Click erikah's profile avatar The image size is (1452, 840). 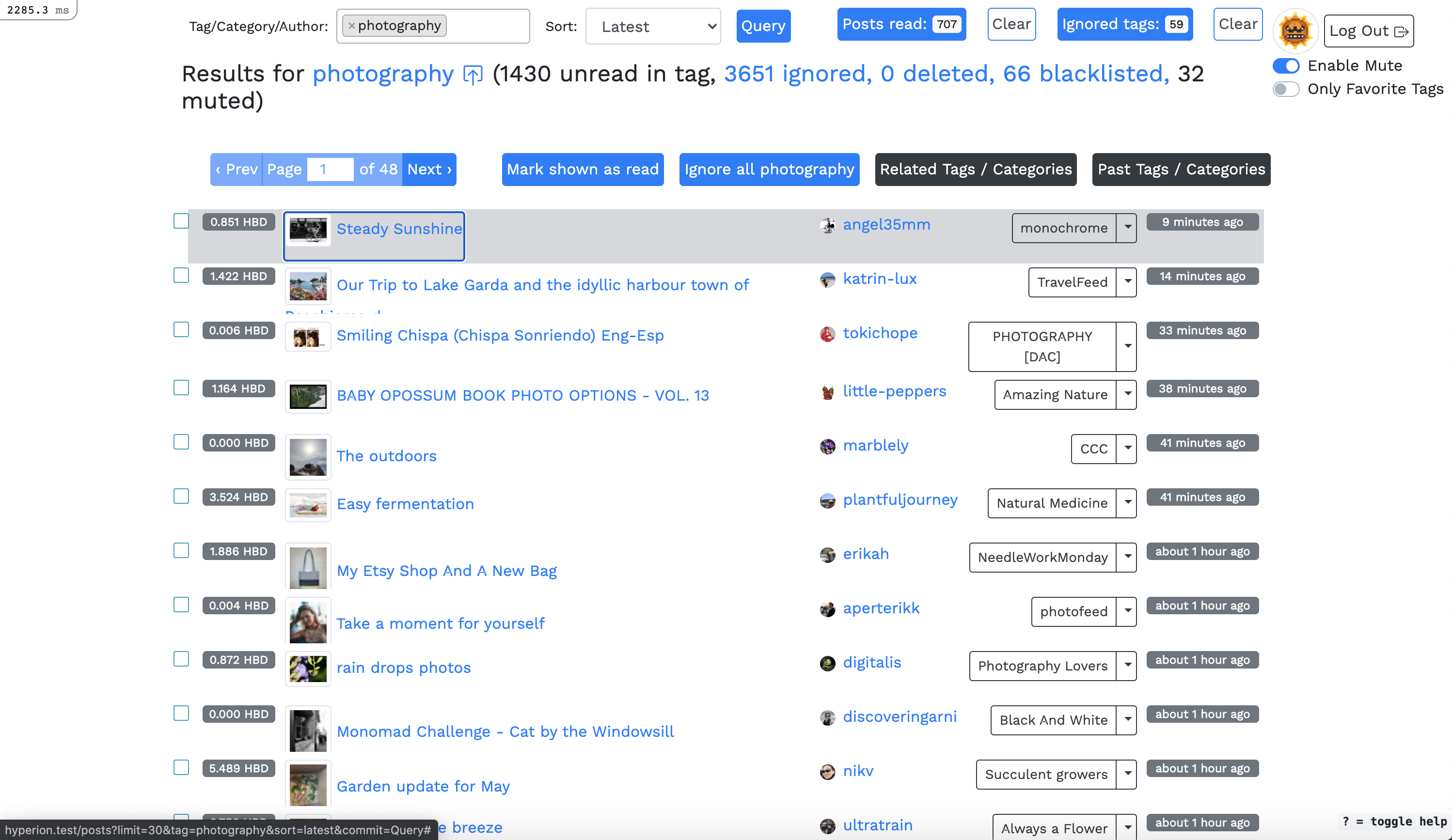tap(827, 555)
